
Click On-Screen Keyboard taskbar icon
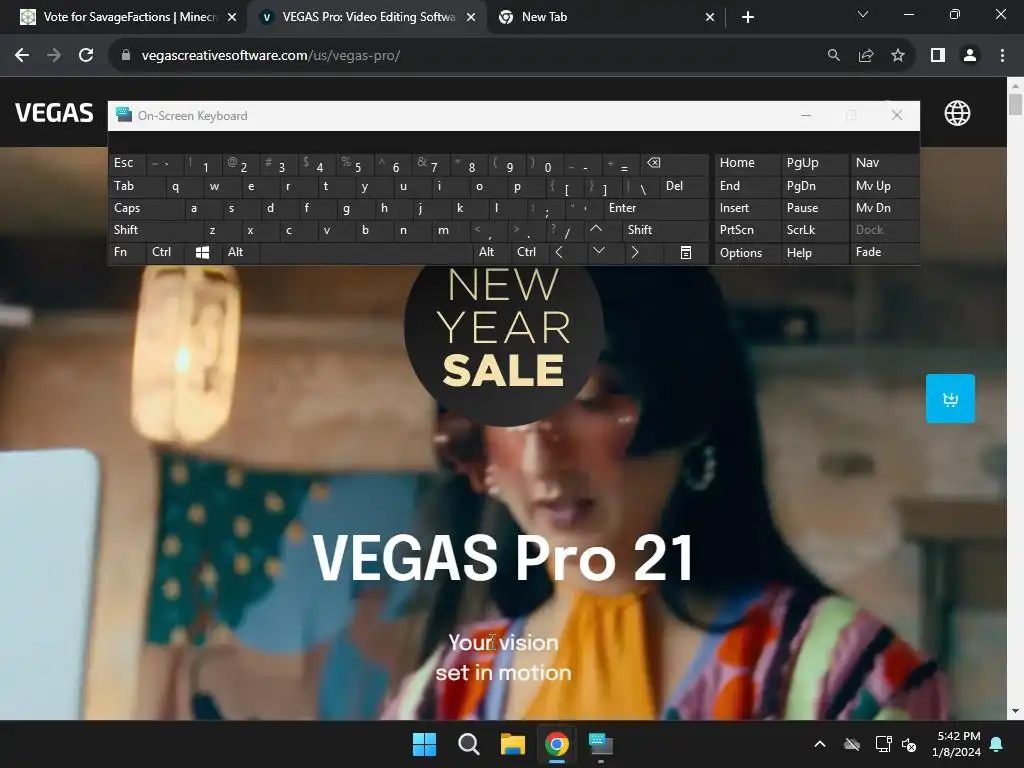(x=601, y=744)
